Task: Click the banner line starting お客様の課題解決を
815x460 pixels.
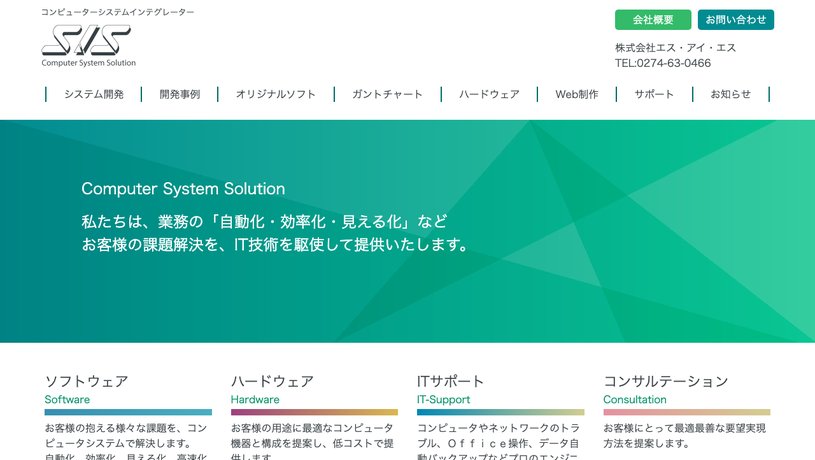Action: [275, 244]
